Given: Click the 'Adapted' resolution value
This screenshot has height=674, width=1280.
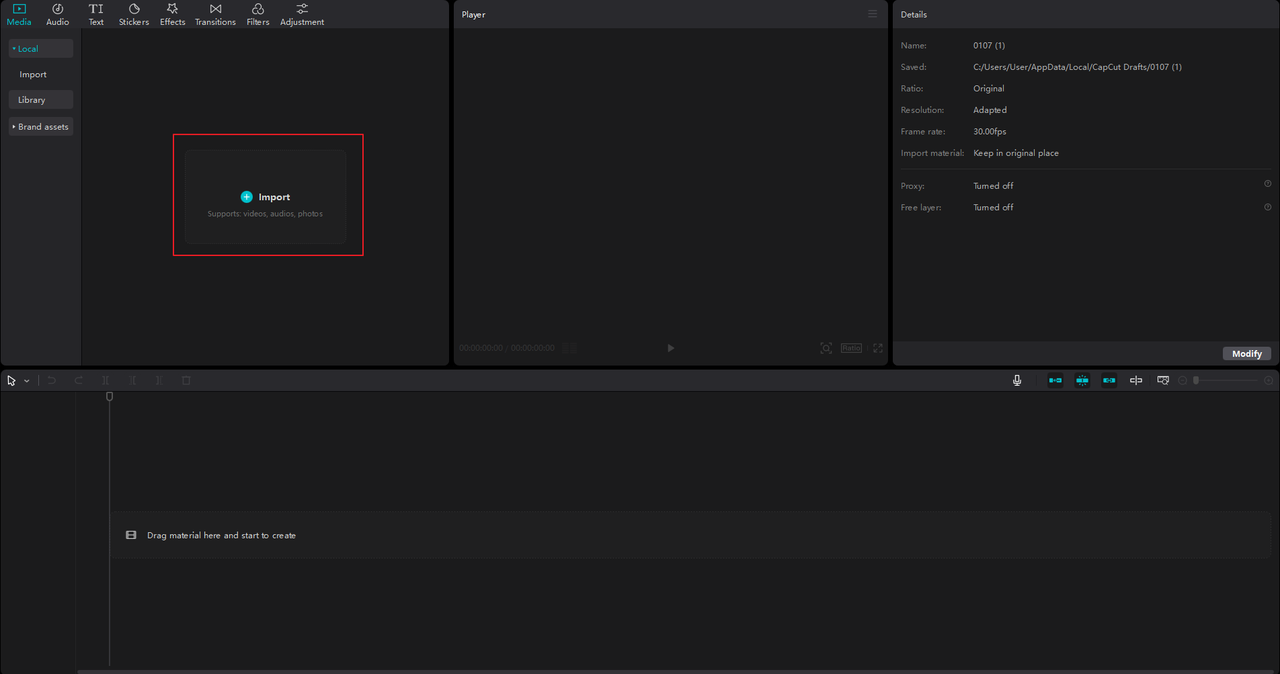Looking at the screenshot, I should [990, 110].
